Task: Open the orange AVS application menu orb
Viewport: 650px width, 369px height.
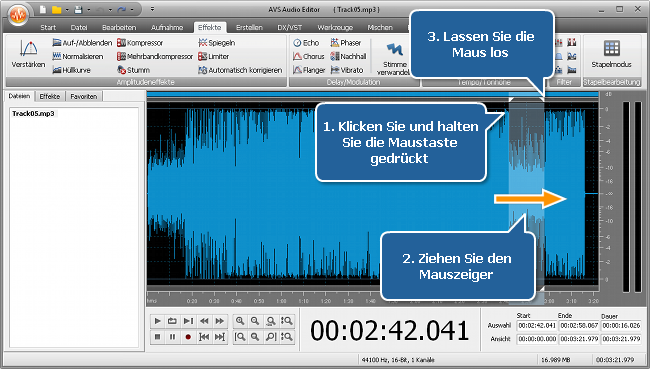Action: coord(18,15)
